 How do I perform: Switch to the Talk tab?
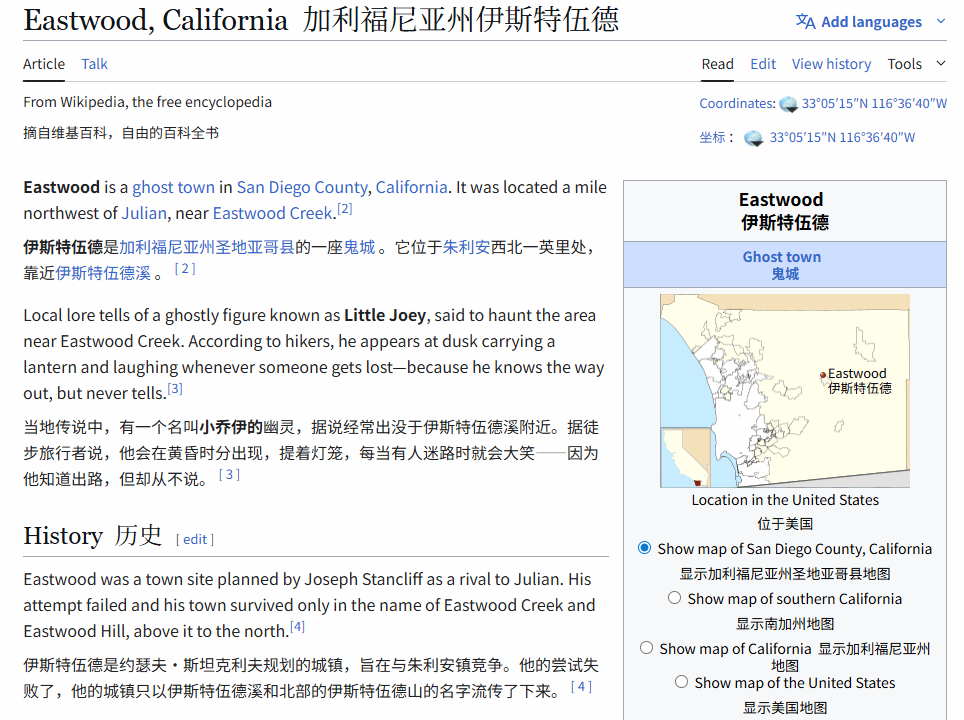click(x=95, y=64)
